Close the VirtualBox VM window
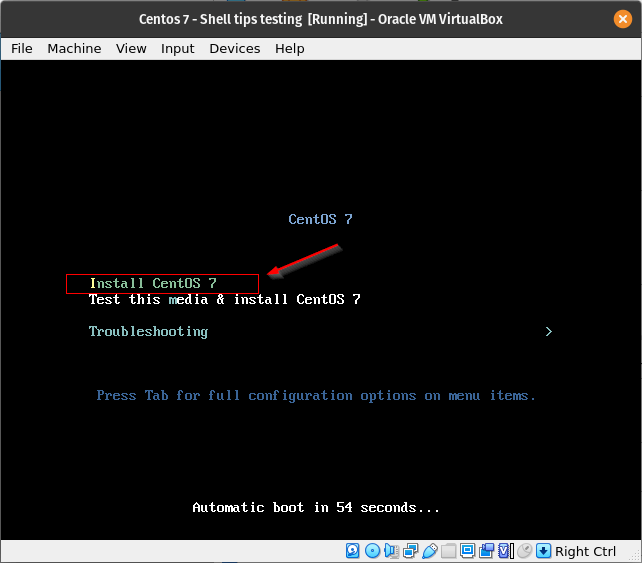The image size is (642, 563). 622,19
